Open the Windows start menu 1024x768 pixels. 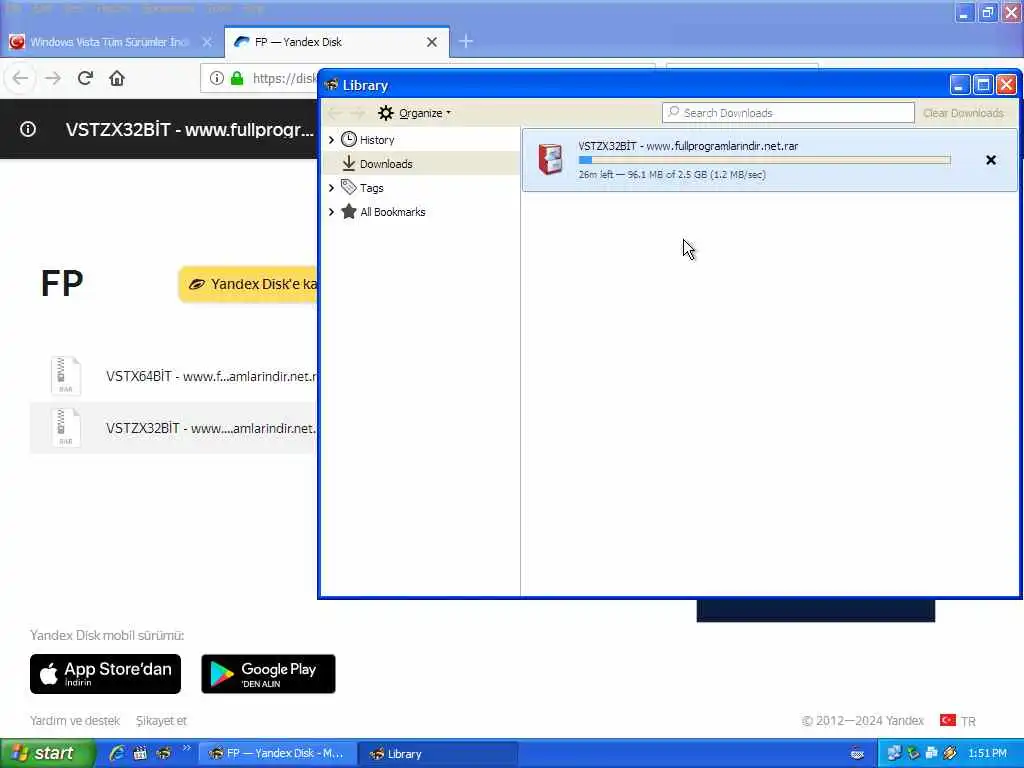[48, 753]
